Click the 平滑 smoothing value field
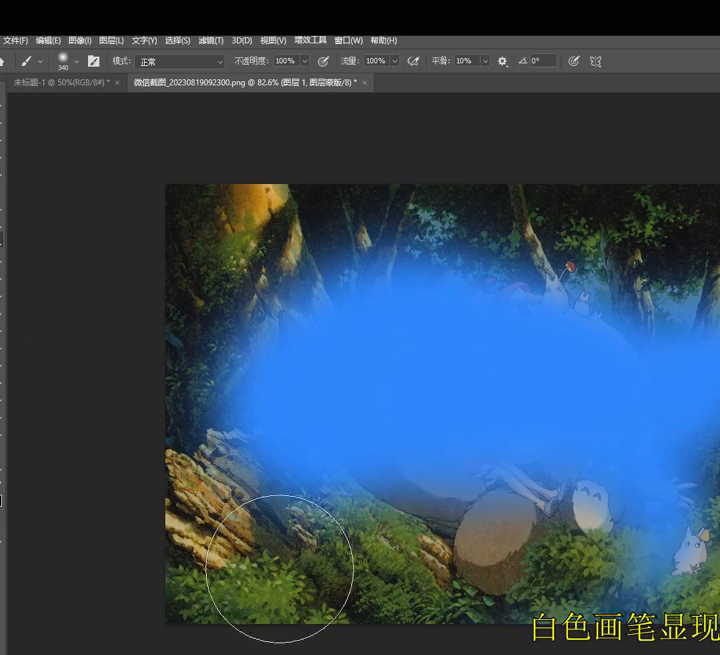Viewport: 720px width, 655px height. coord(467,61)
